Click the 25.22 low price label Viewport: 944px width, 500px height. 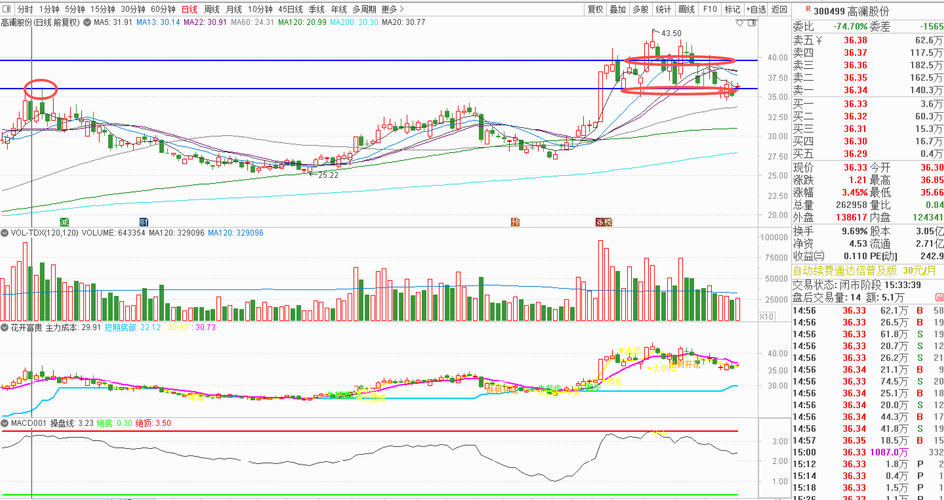click(x=328, y=175)
